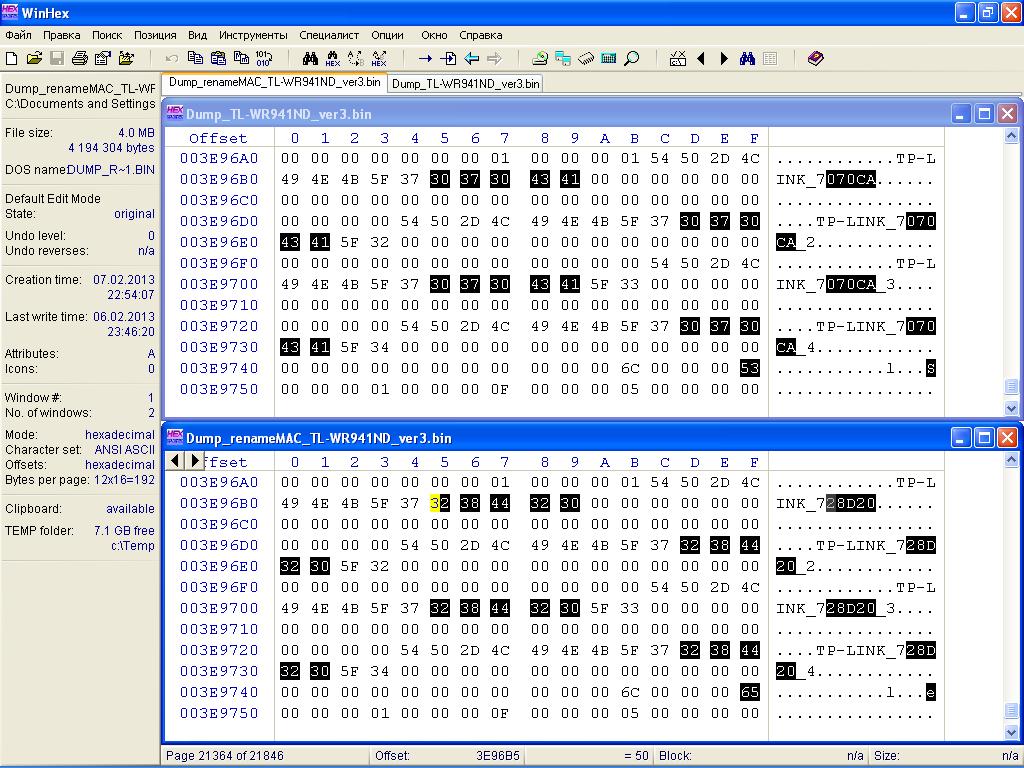Click the Go To Page icon
Image resolution: width=1024 pixels, height=768 pixels.
coord(449,59)
